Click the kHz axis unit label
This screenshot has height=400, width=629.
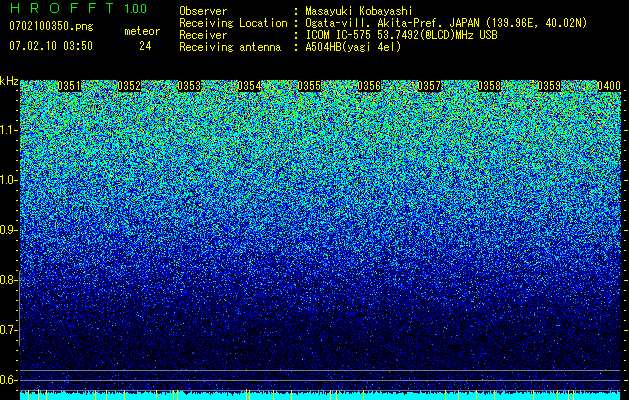[9, 81]
